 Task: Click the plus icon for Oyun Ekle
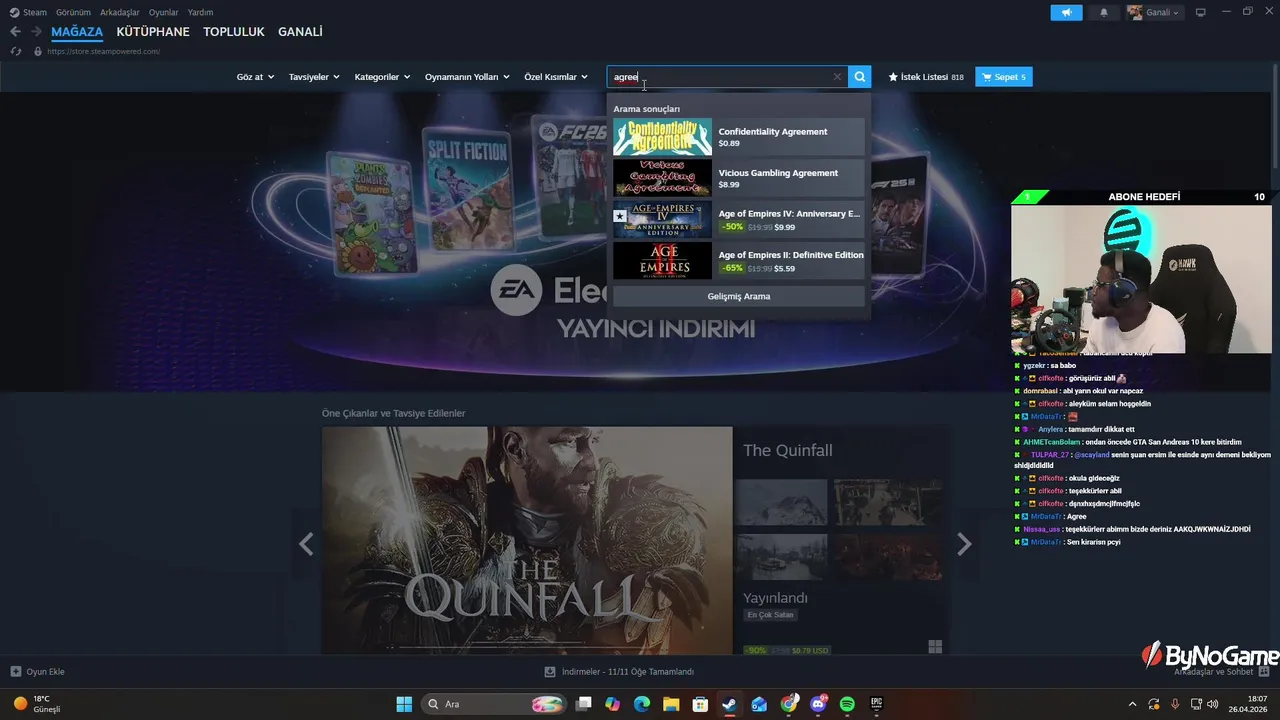[15, 672]
